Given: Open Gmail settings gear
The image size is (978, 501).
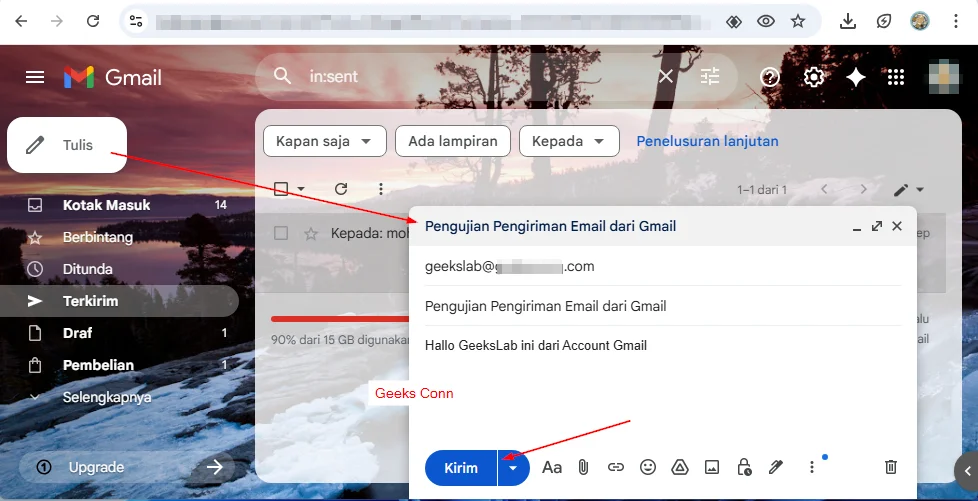Looking at the screenshot, I should pyautogui.click(x=813, y=77).
